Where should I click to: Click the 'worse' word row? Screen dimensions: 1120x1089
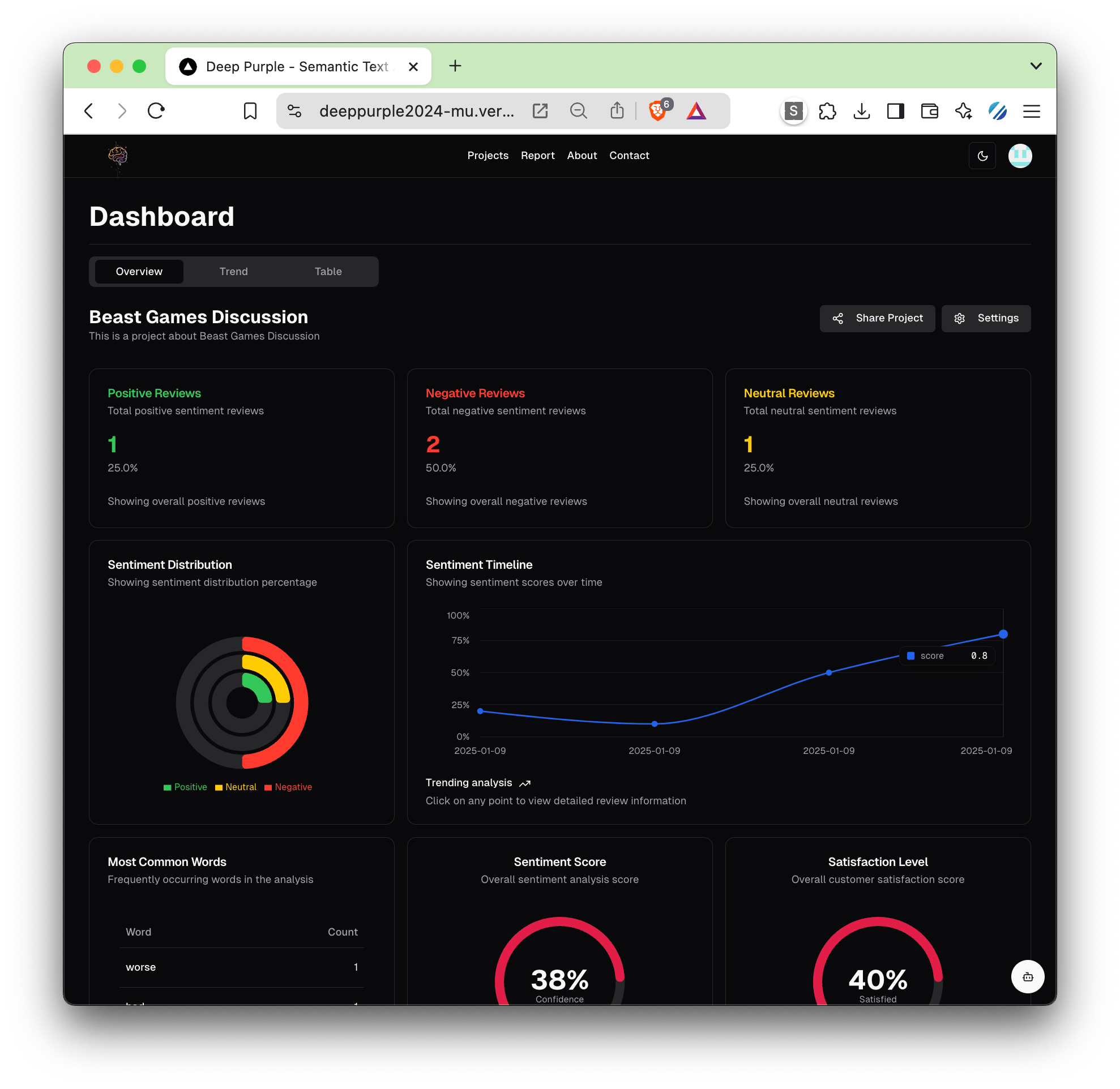(242, 967)
